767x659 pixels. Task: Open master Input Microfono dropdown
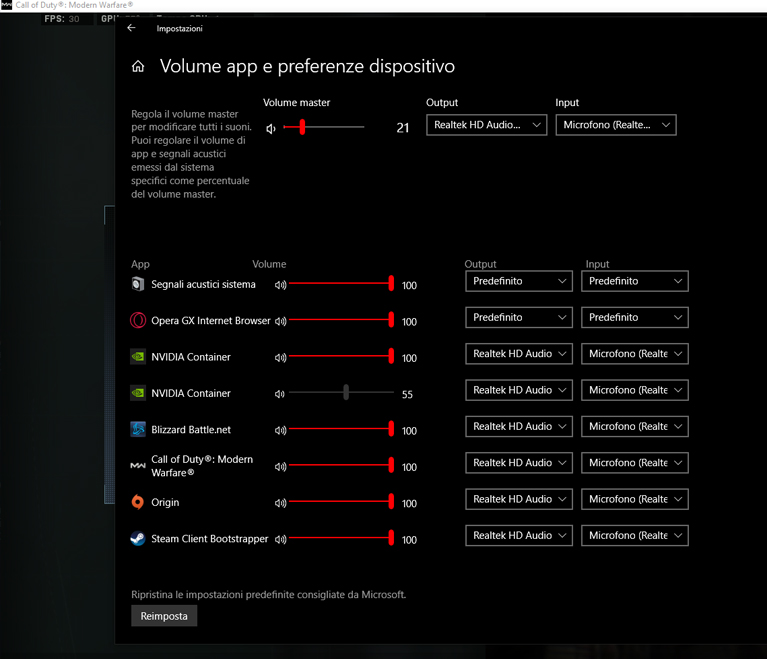click(x=616, y=125)
